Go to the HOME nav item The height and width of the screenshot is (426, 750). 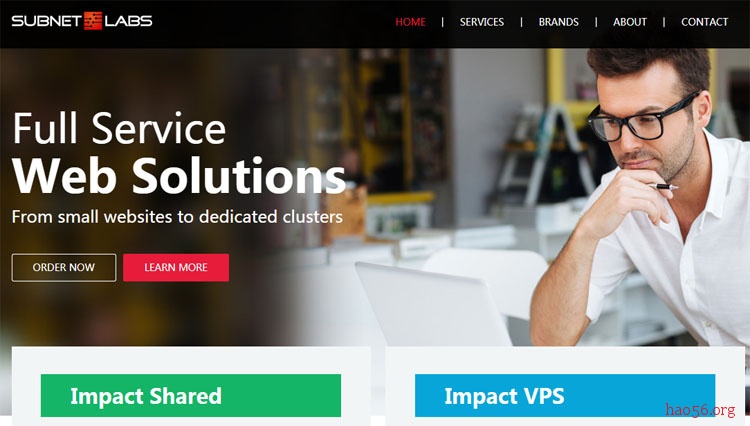tap(410, 22)
